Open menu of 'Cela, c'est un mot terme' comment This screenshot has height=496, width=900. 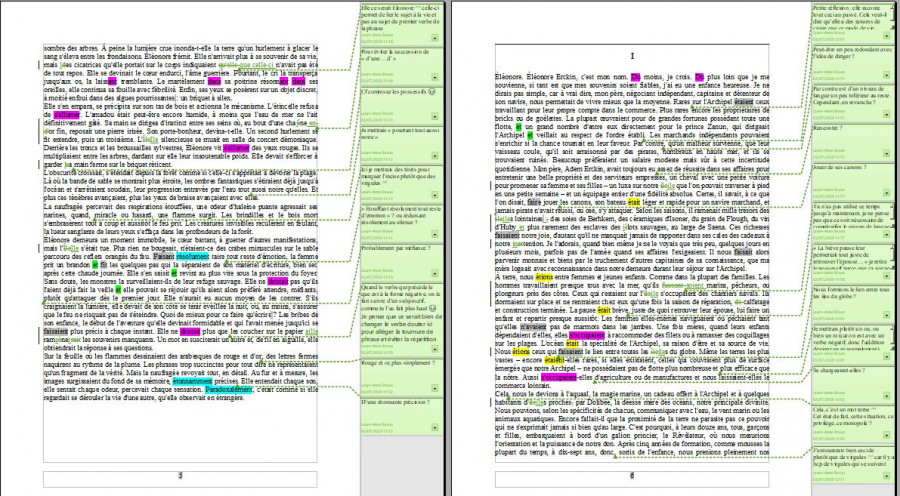(887, 436)
